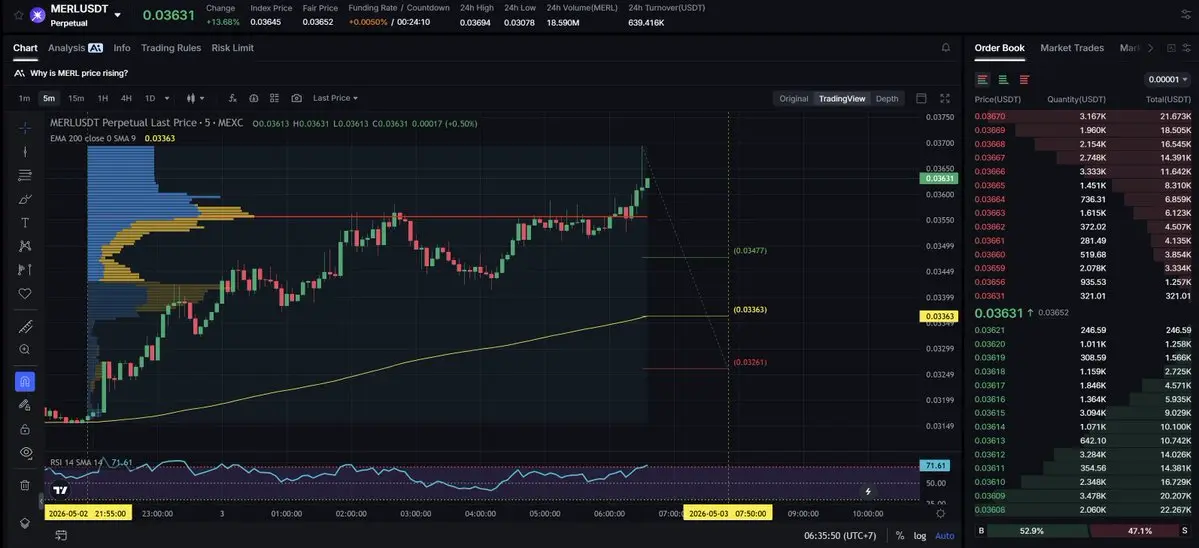The image size is (1199, 548).
Task: Toggle hide all drawings eye icon
Action: coord(24,452)
